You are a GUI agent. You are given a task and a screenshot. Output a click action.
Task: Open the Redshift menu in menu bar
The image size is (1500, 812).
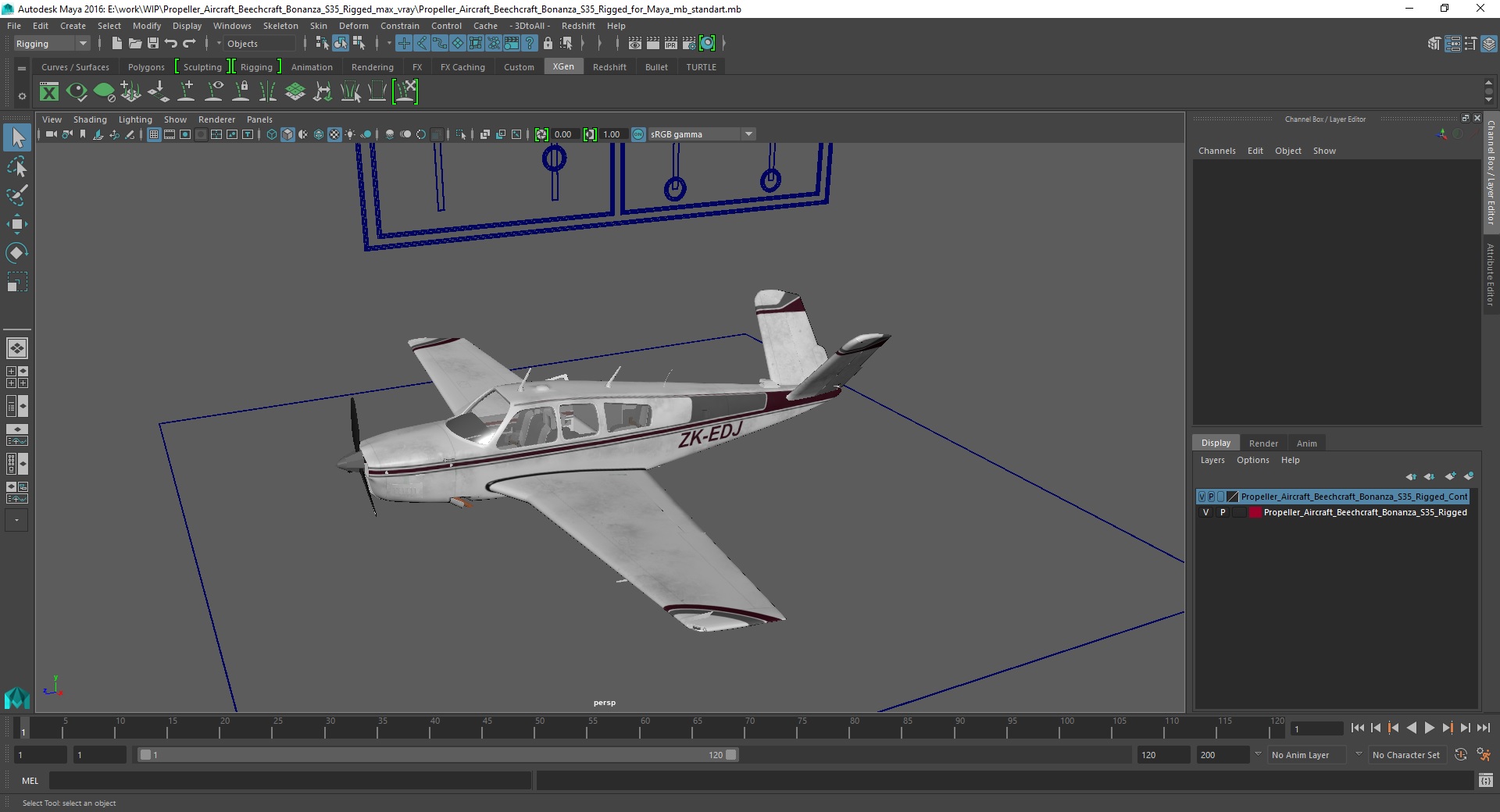click(578, 26)
